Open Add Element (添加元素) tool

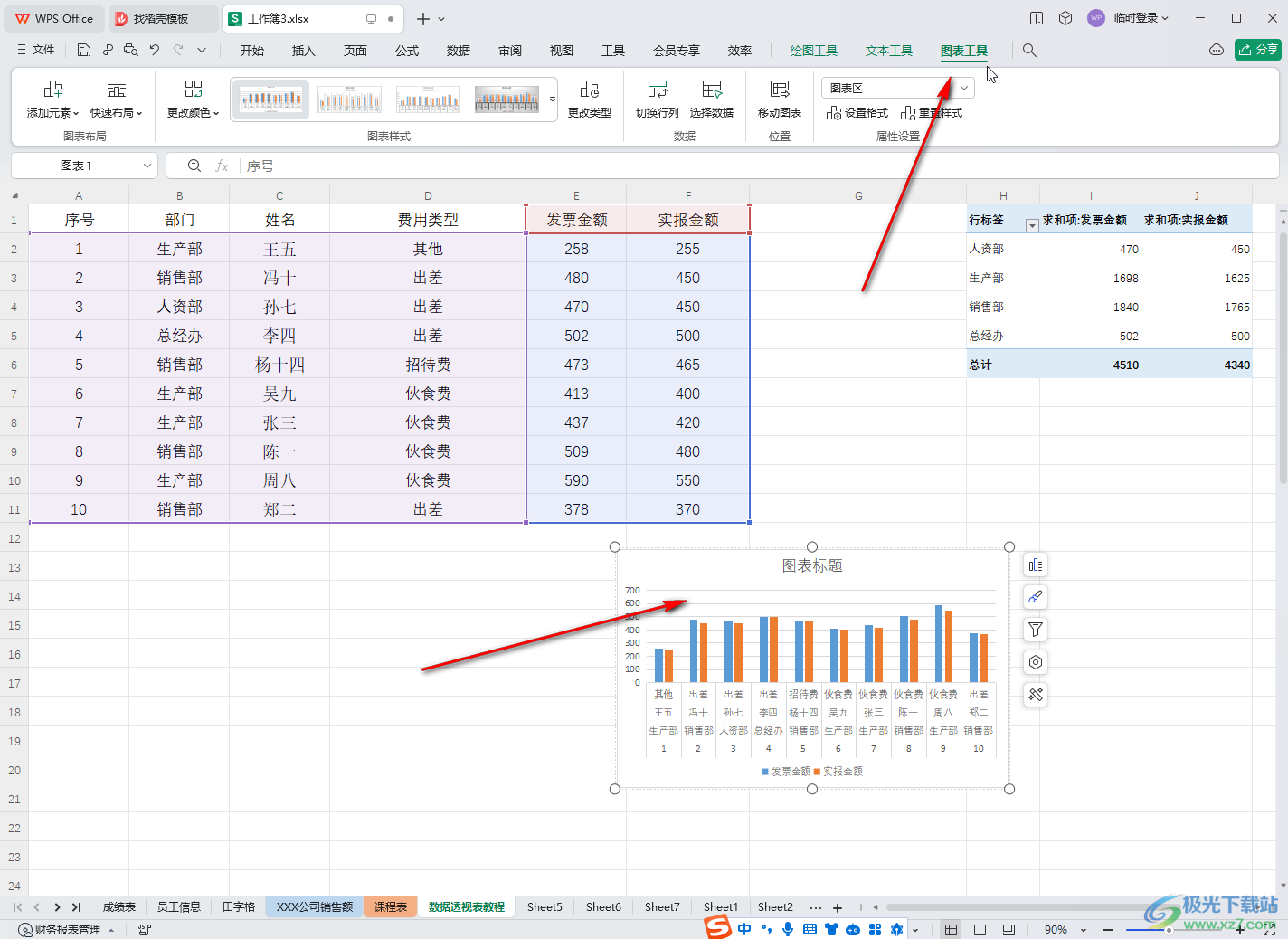coord(53,100)
